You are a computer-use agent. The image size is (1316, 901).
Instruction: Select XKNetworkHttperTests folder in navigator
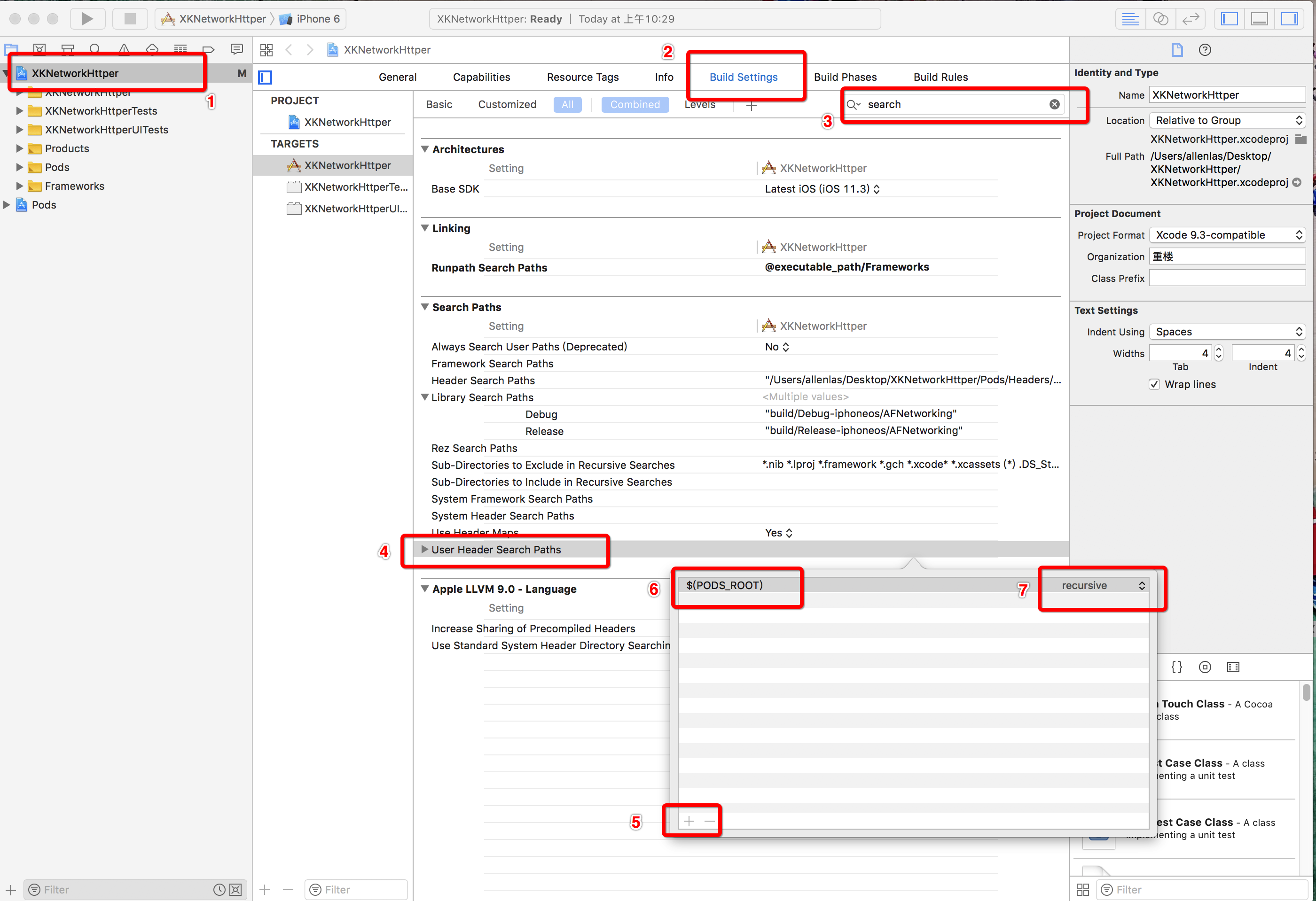coord(101,111)
